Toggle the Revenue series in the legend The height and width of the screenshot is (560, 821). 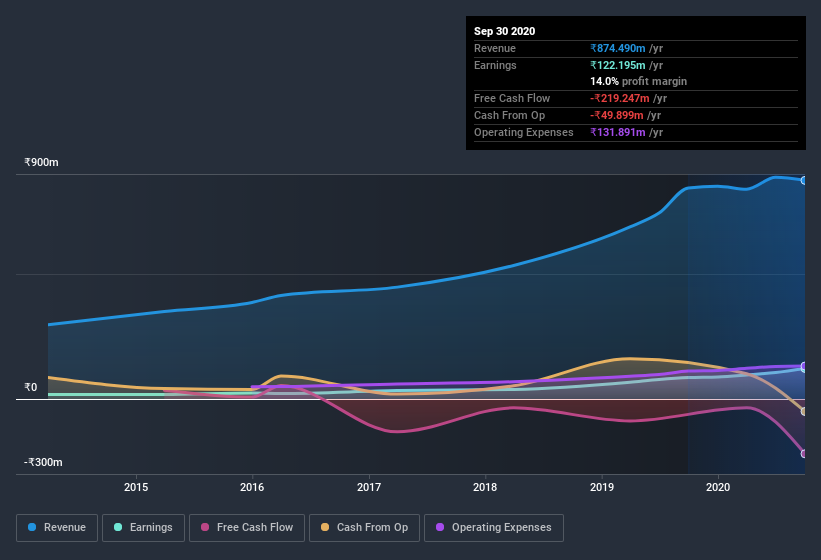57,527
